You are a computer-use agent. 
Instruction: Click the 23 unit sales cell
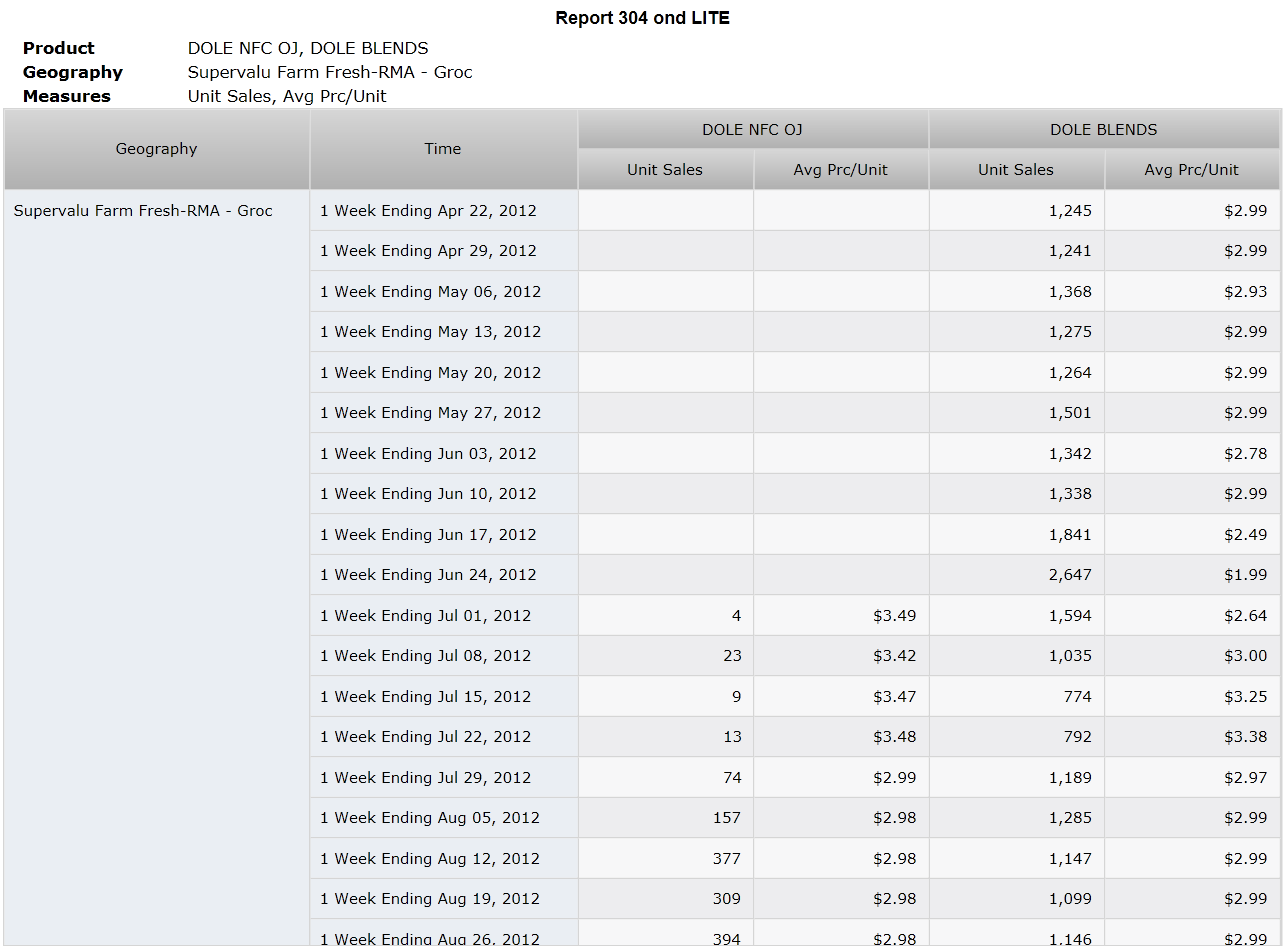point(666,656)
